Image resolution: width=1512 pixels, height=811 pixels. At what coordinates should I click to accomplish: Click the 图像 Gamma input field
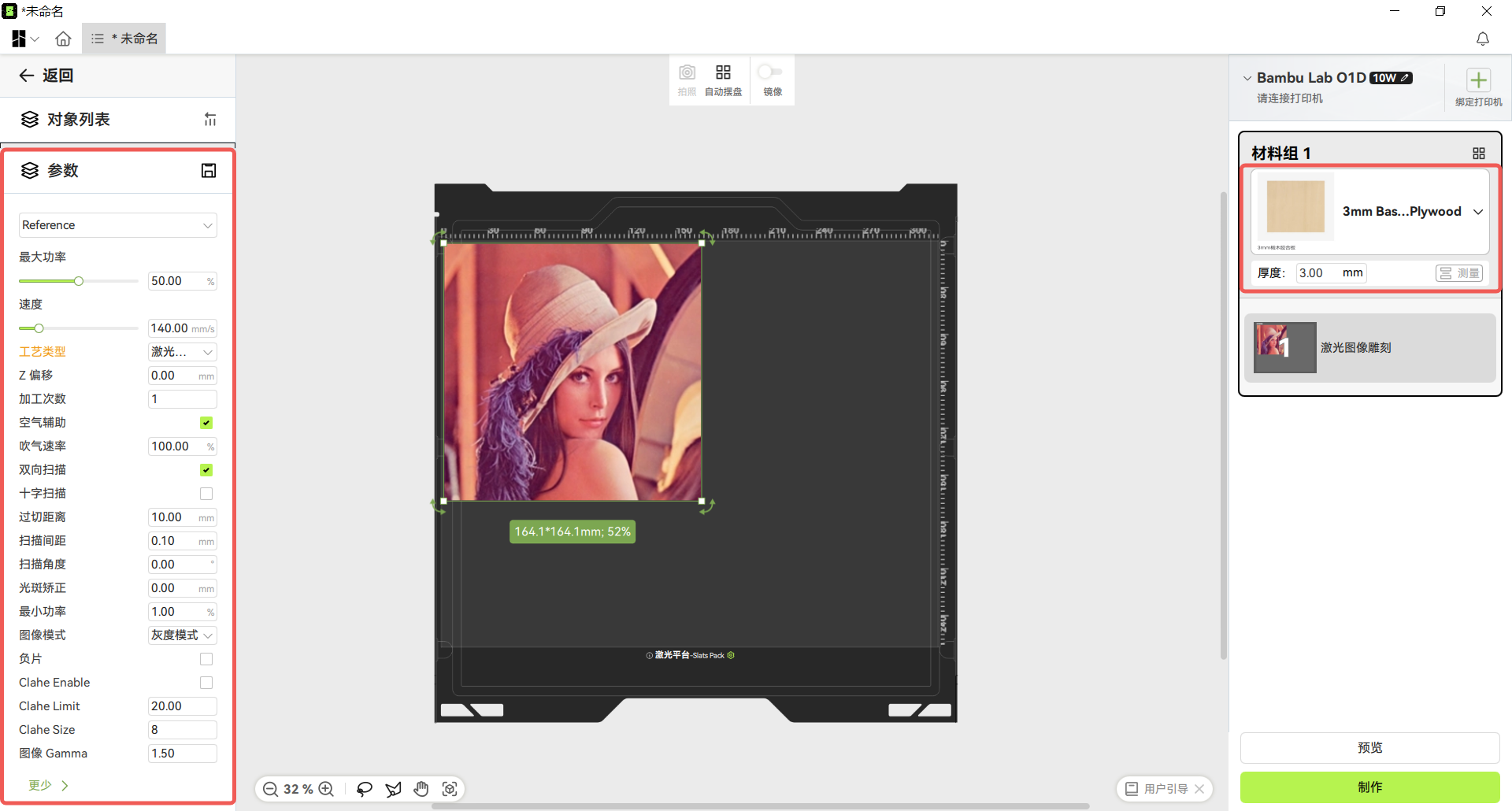tap(183, 754)
